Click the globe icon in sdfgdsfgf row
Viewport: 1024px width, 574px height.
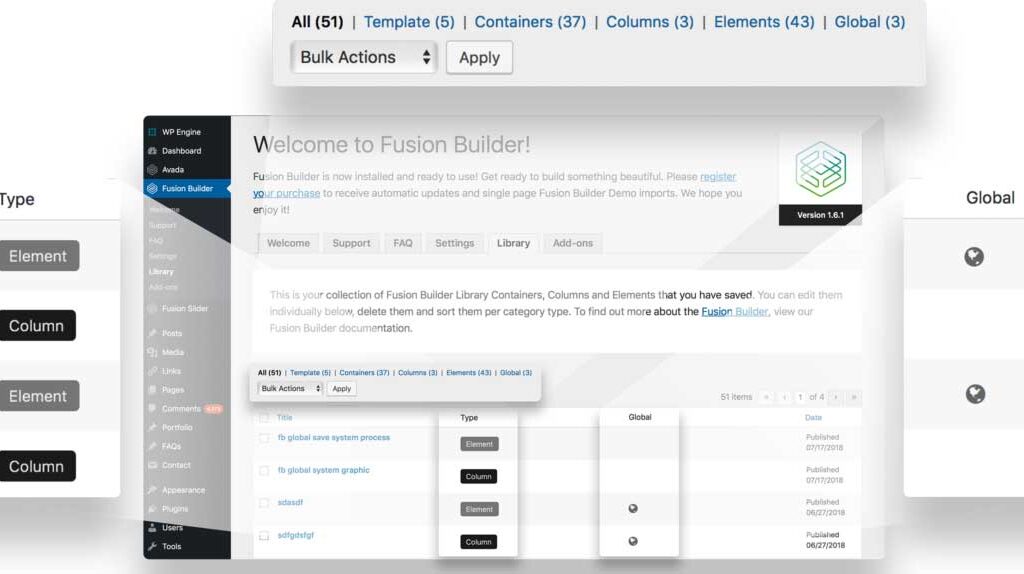[x=633, y=541]
